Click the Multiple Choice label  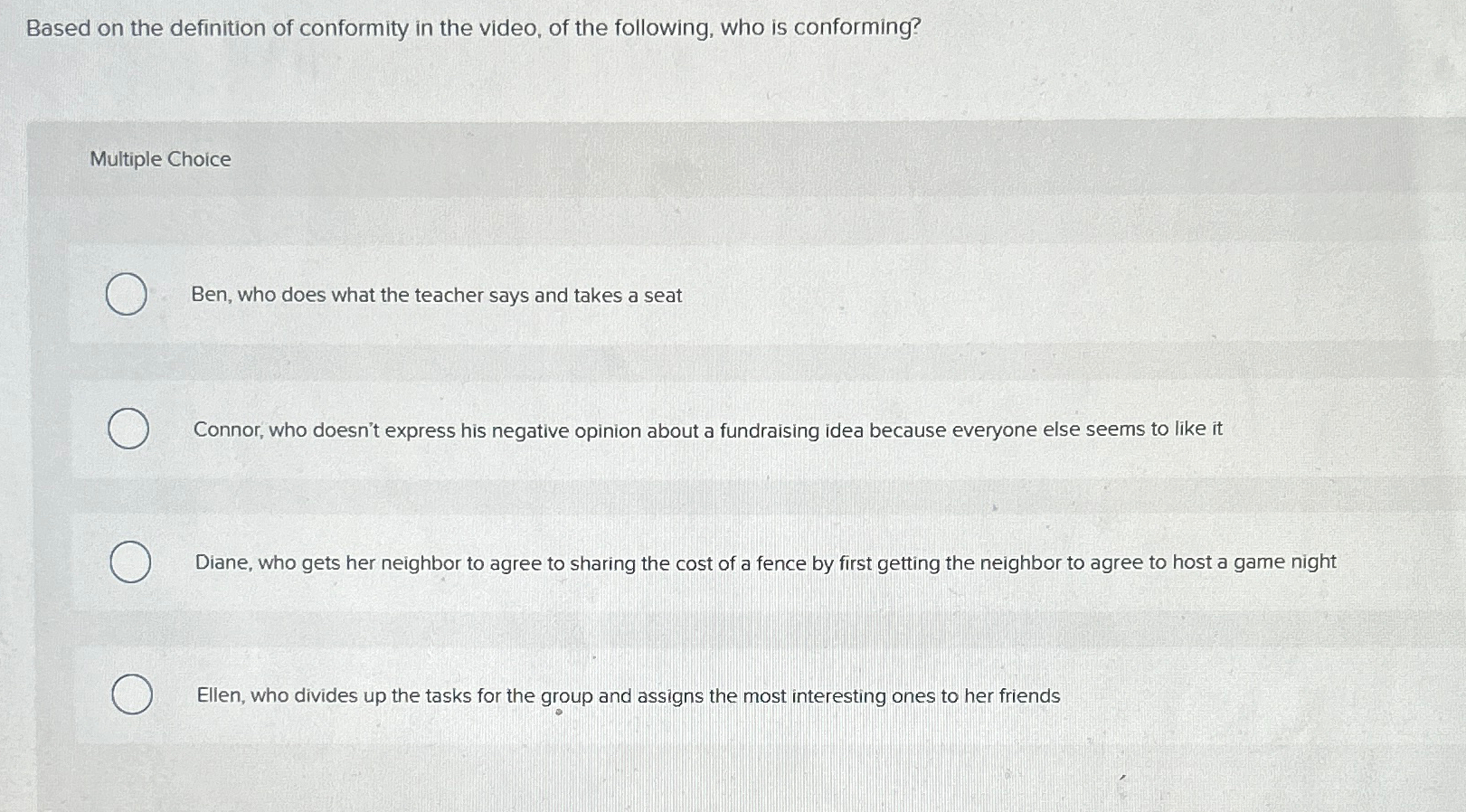(159, 160)
